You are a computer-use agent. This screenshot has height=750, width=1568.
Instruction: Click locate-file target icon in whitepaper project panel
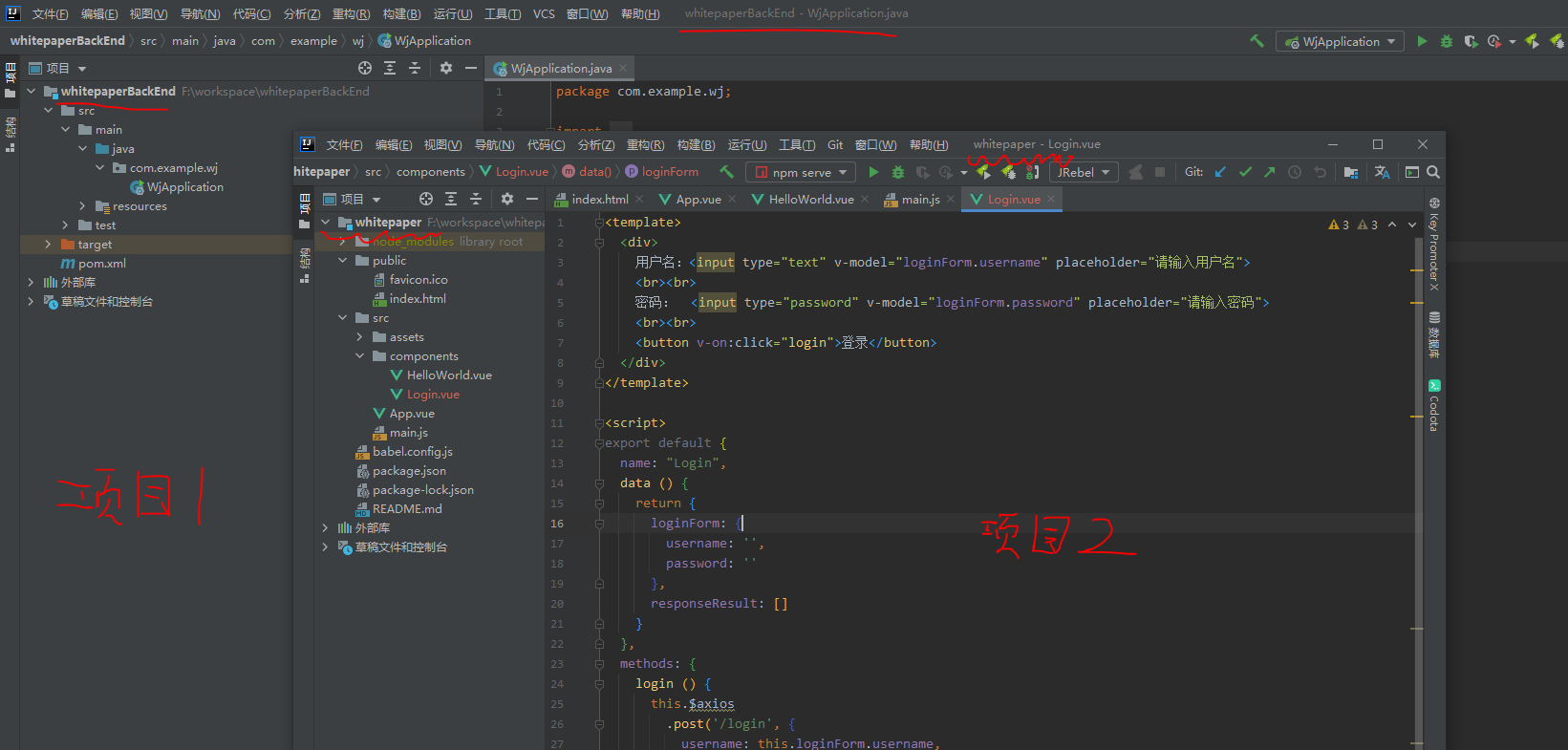pyautogui.click(x=426, y=199)
